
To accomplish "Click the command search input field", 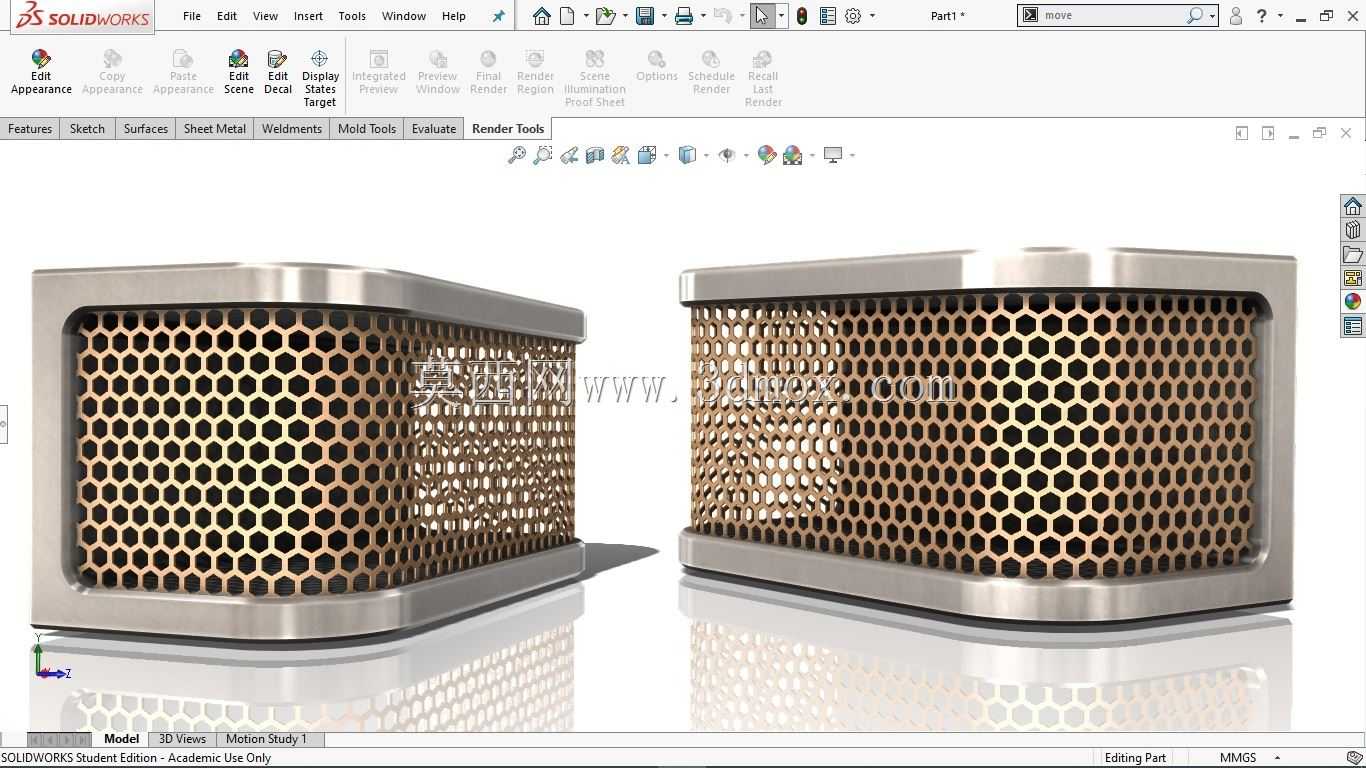I will [x=1112, y=16].
